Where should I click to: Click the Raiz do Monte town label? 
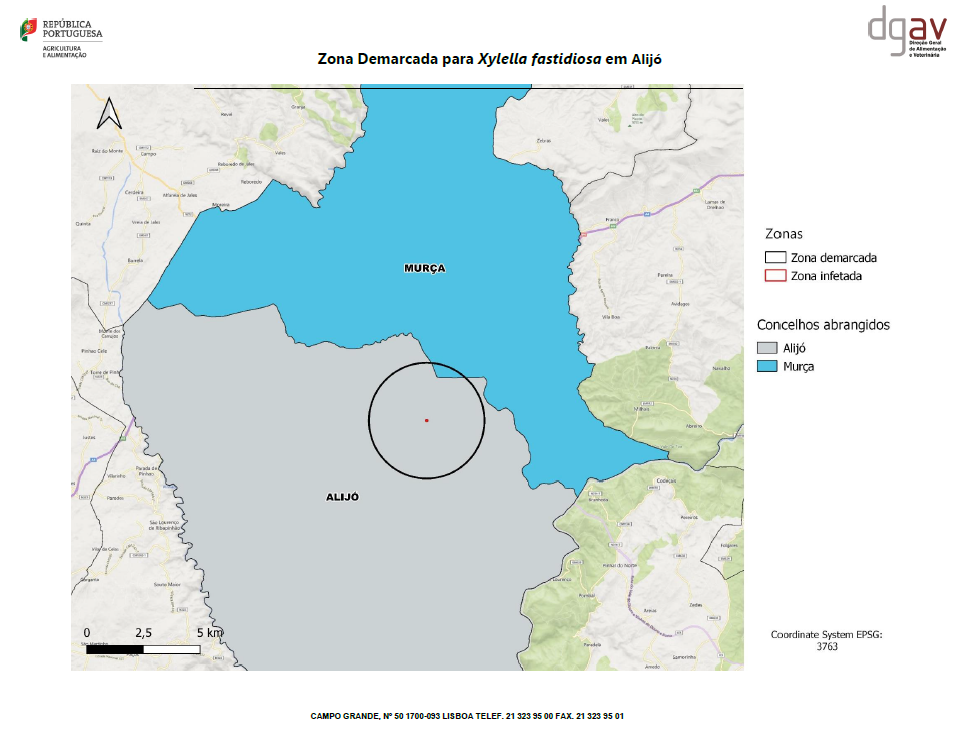(x=106, y=150)
